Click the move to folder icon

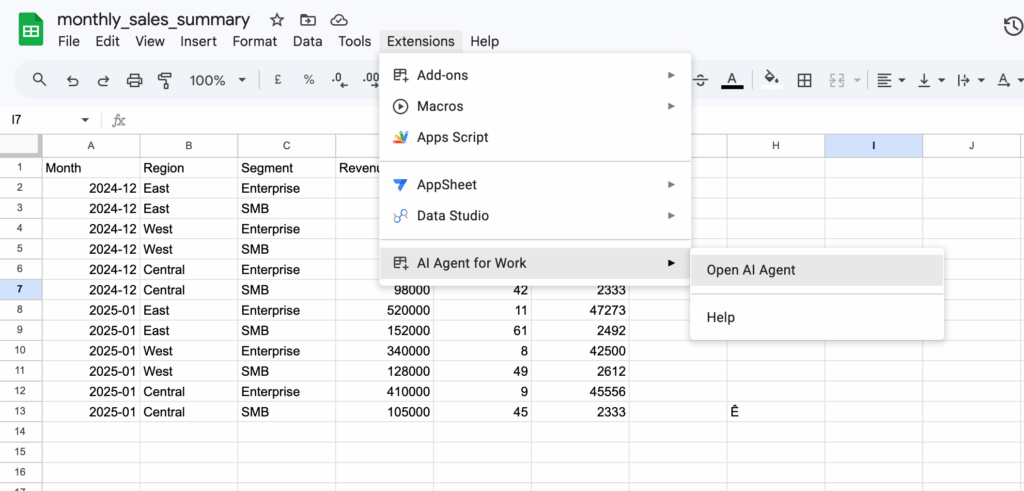(x=308, y=20)
